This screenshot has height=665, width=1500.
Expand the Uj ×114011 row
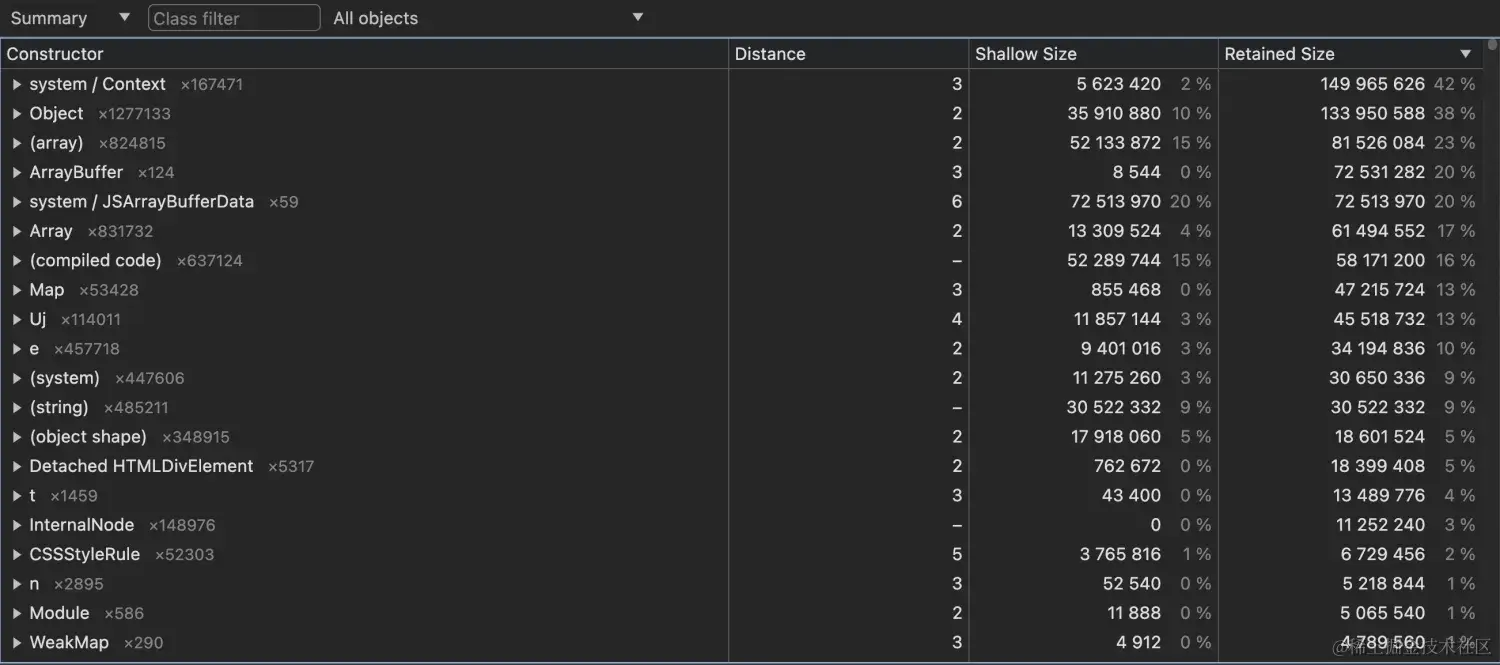17,319
